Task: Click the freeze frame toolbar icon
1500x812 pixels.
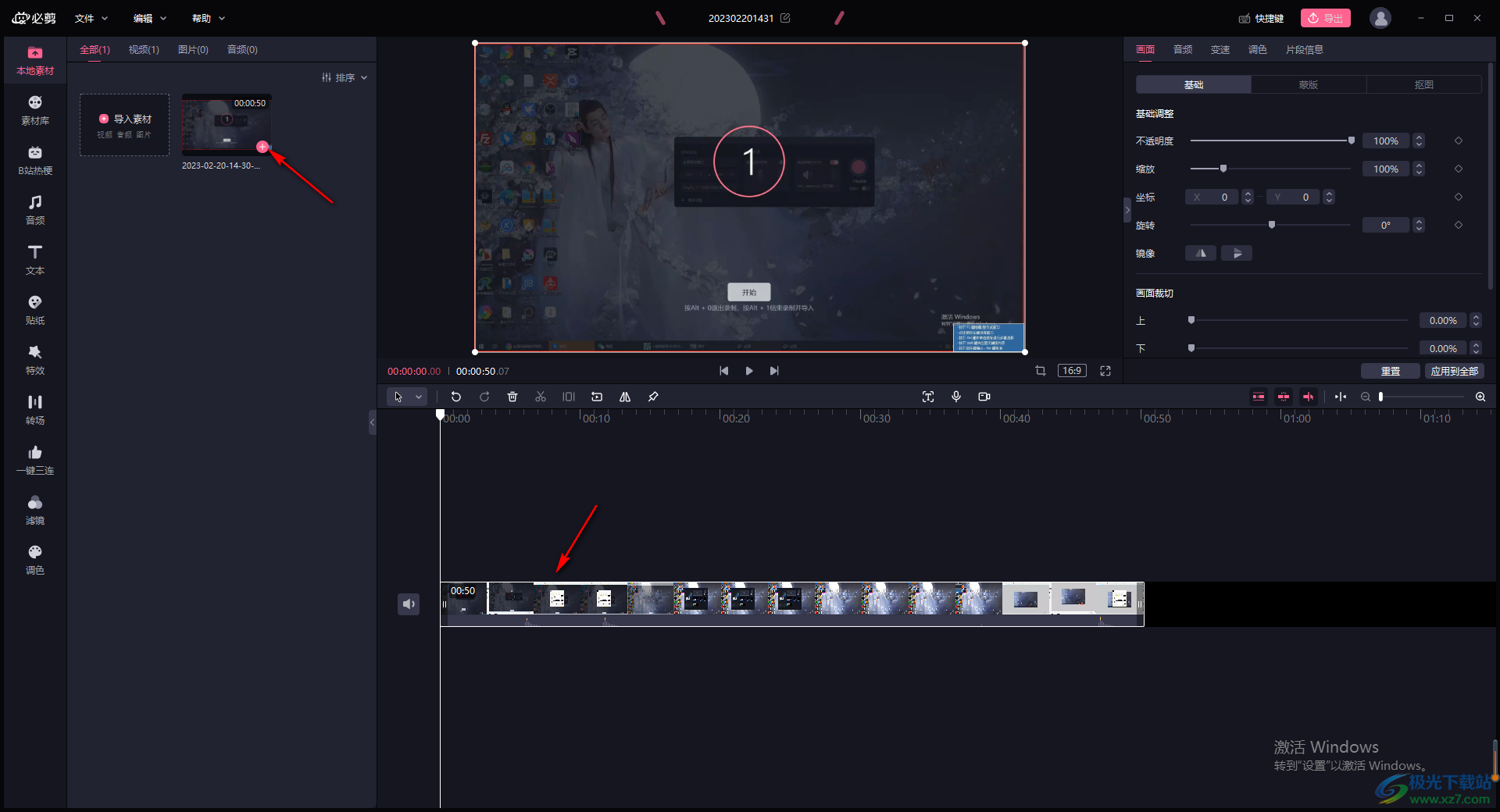Action: point(569,397)
